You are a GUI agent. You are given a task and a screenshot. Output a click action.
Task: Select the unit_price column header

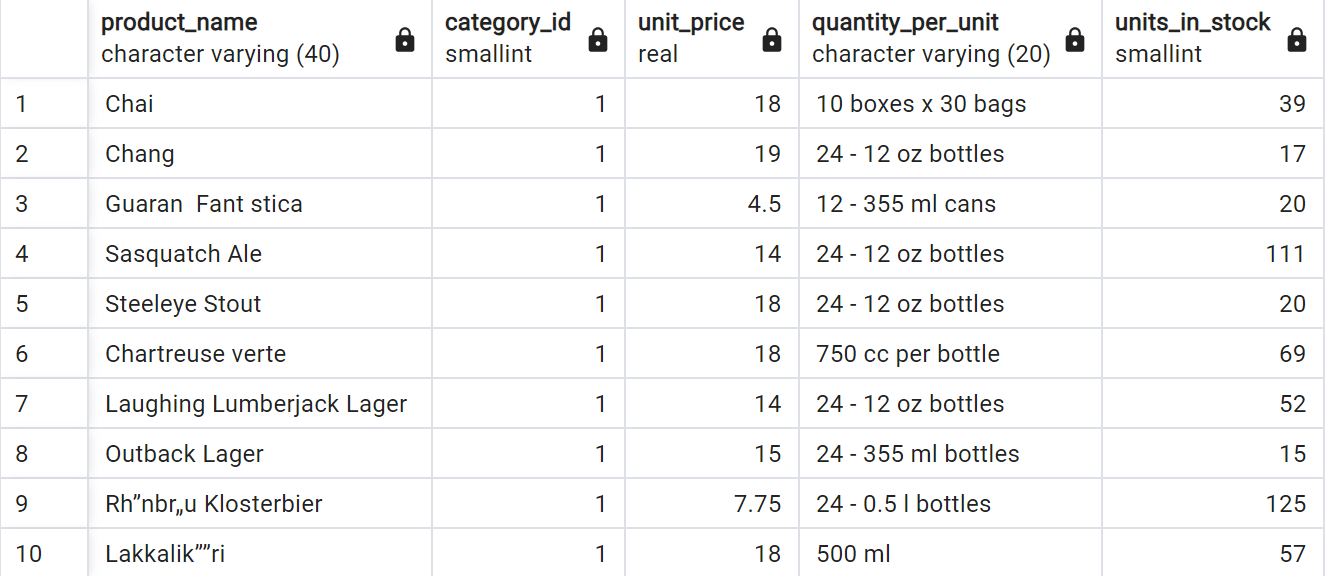click(712, 39)
